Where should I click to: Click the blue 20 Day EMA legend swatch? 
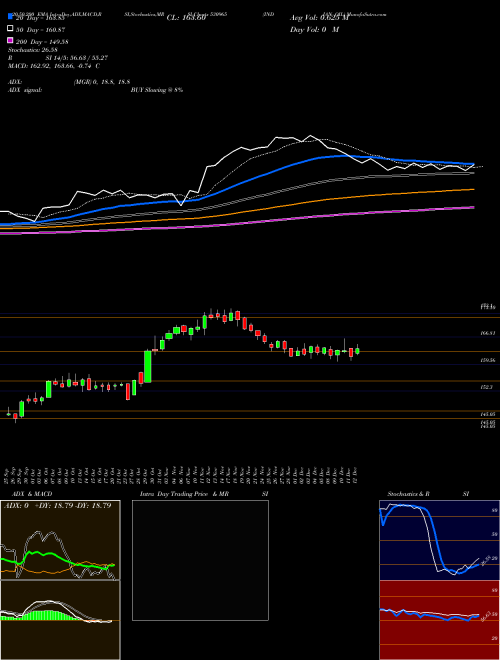(x=10, y=16)
